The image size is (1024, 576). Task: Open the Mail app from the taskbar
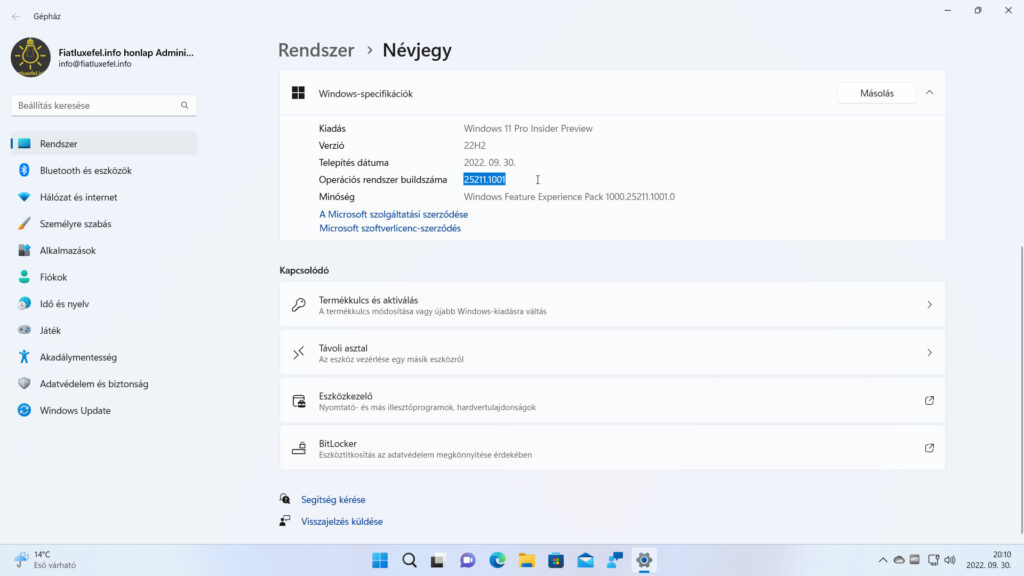585,560
